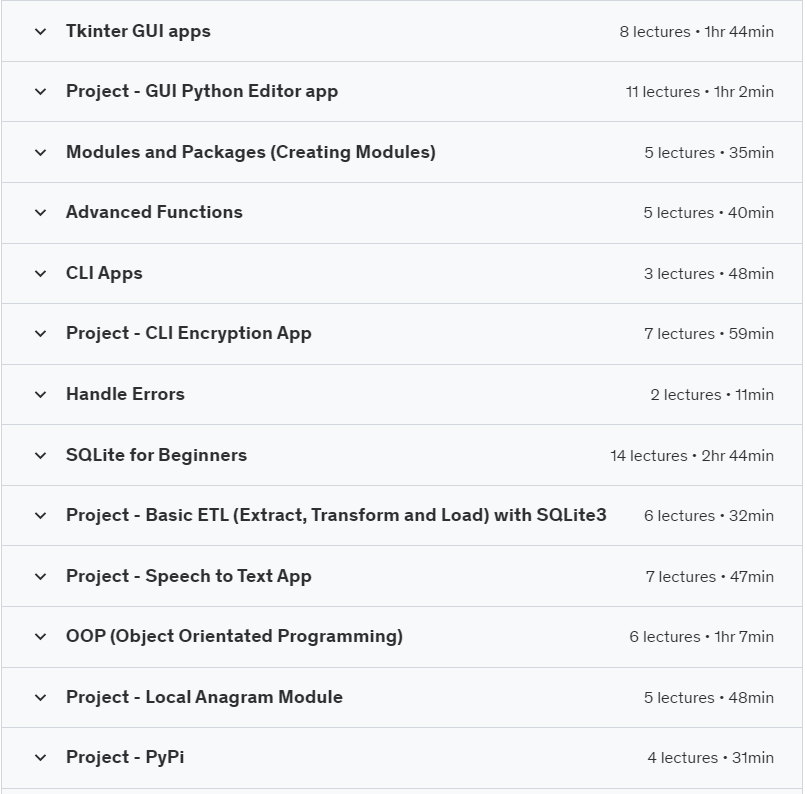Expand chevron for Project - Basic ETL section

40,516
